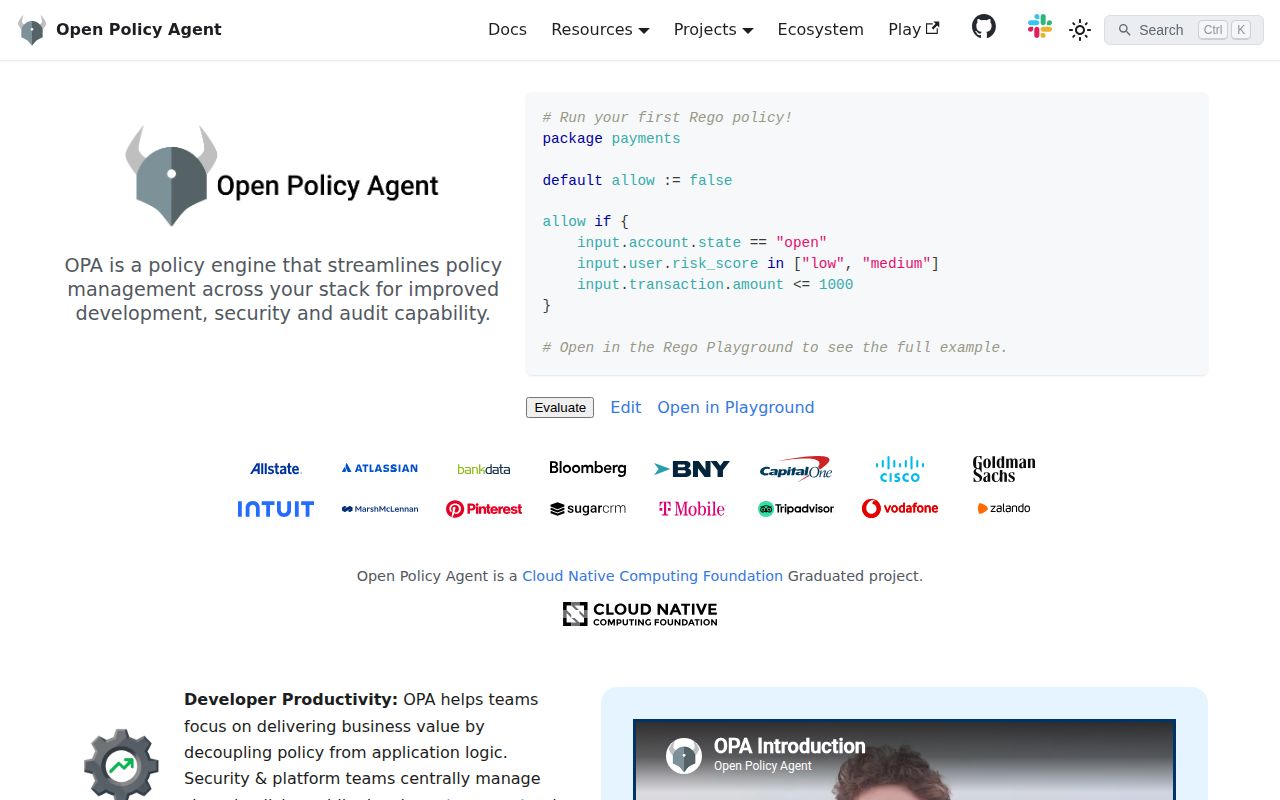Viewport: 1280px width, 800px height.
Task: Click the Pinterest logo
Action: tap(484, 509)
